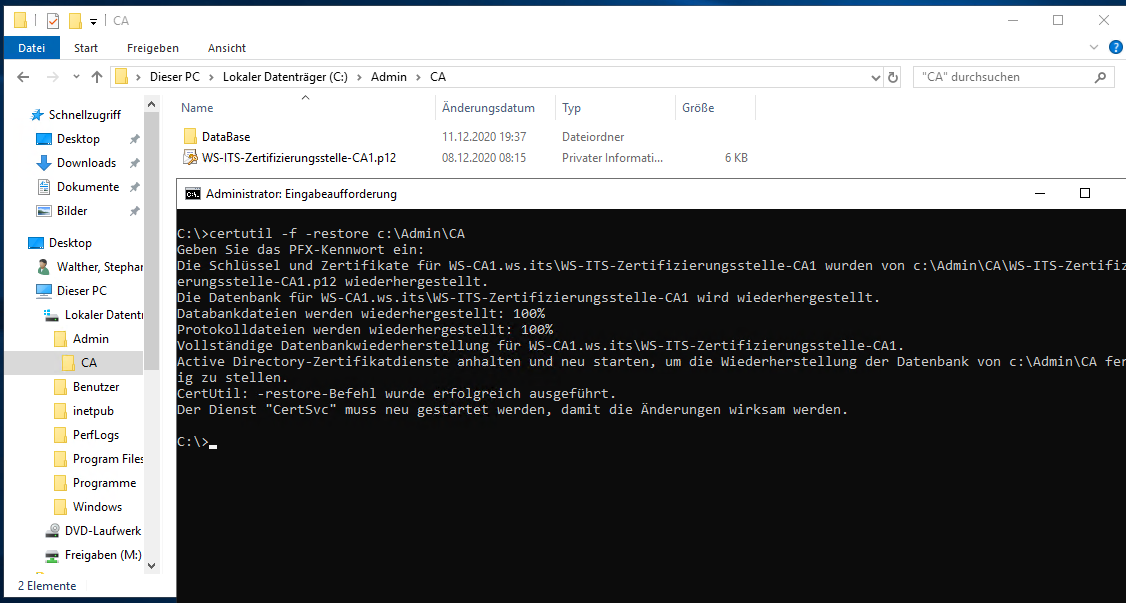1126x603 pixels.
Task: Click the DataBase folder icon
Action: click(190, 136)
